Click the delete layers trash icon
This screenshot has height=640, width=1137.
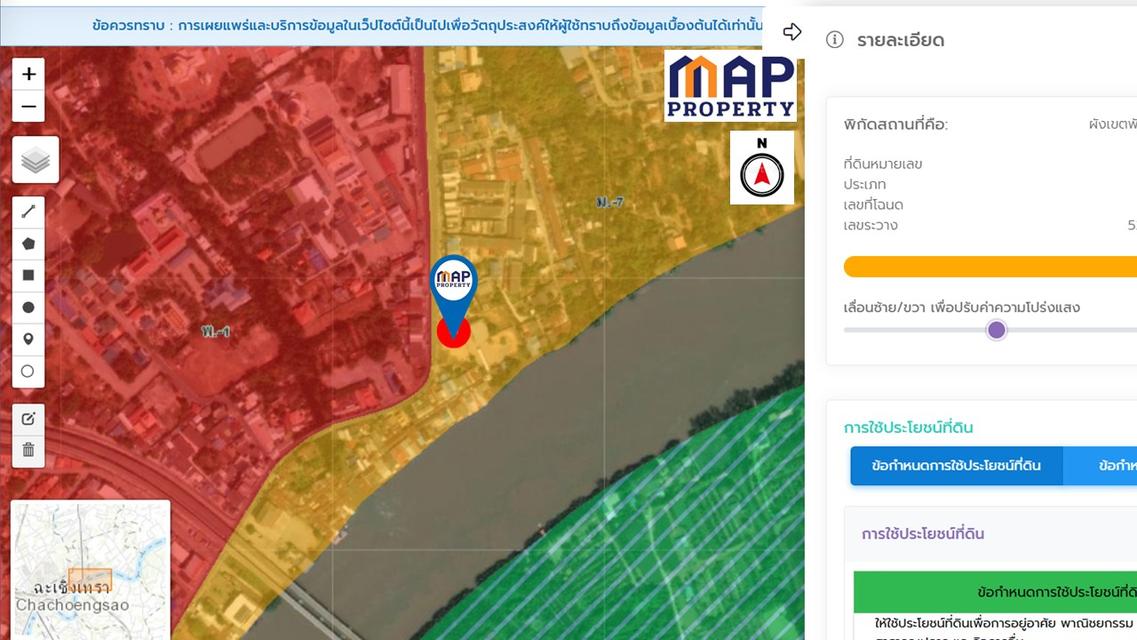coord(28,450)
